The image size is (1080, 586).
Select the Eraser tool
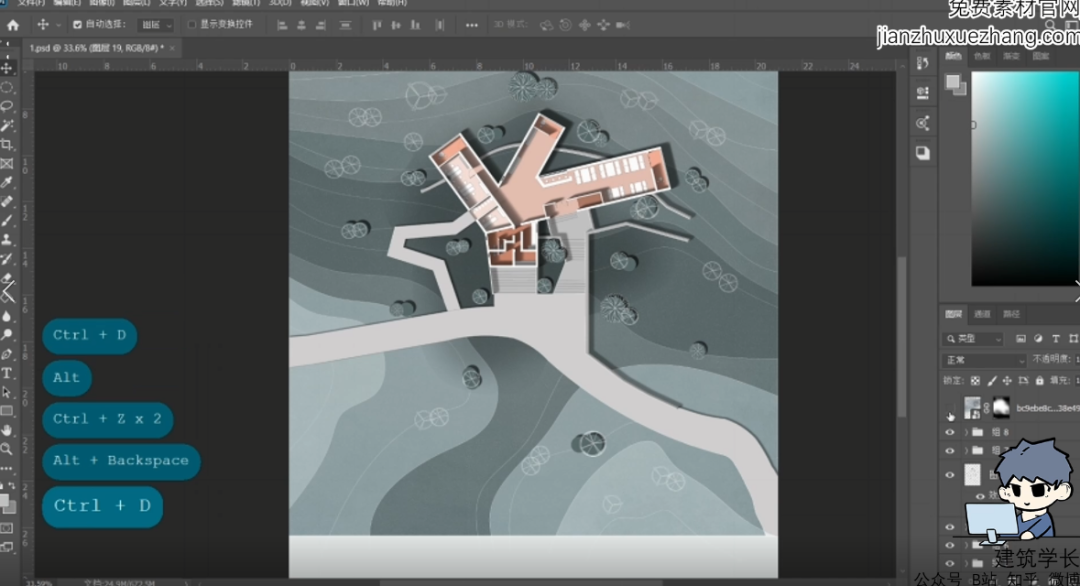tap(7, 278)
